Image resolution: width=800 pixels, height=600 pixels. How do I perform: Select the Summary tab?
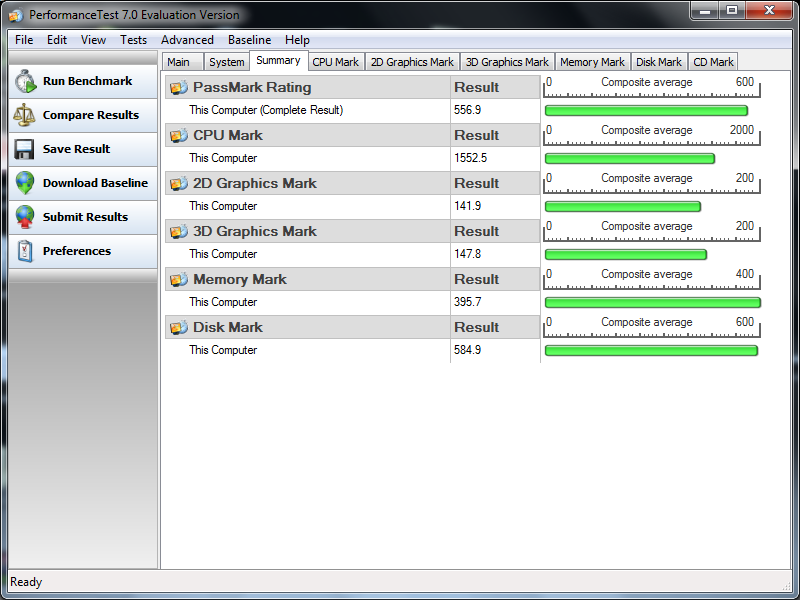[x=279, y=60]
